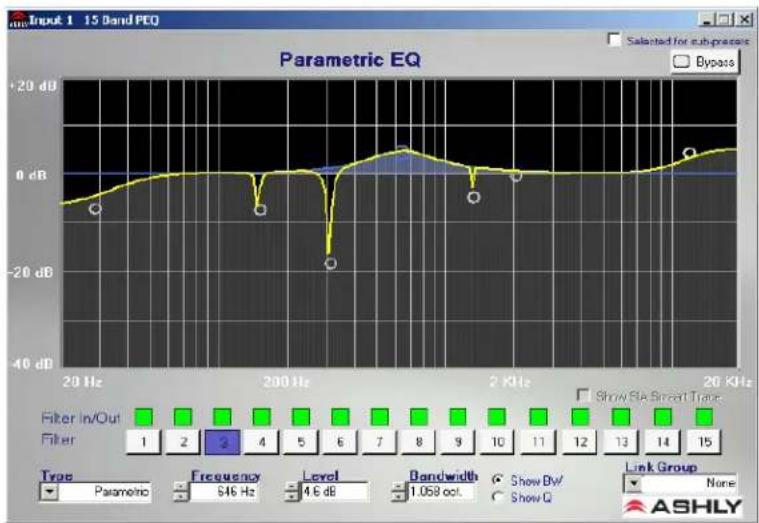Select filter 14 button

(663, 442)
